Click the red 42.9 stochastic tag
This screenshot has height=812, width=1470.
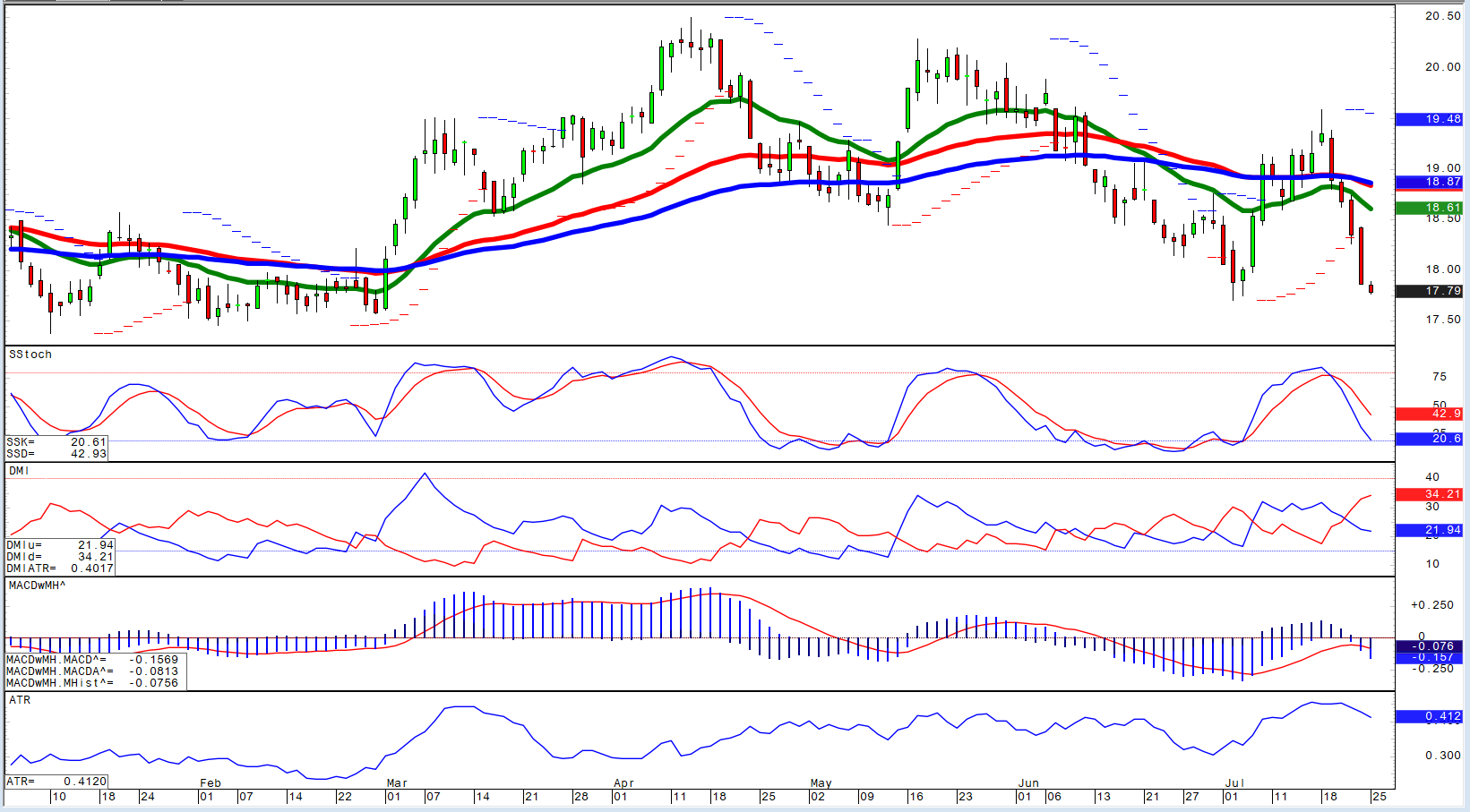[1430, 414]
